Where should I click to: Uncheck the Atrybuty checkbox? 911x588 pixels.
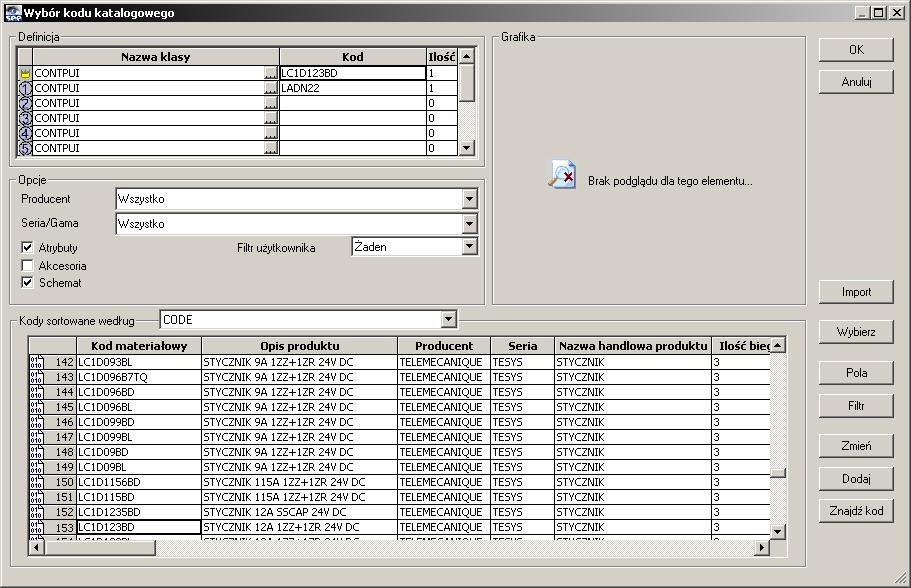[x=27, y=248]
